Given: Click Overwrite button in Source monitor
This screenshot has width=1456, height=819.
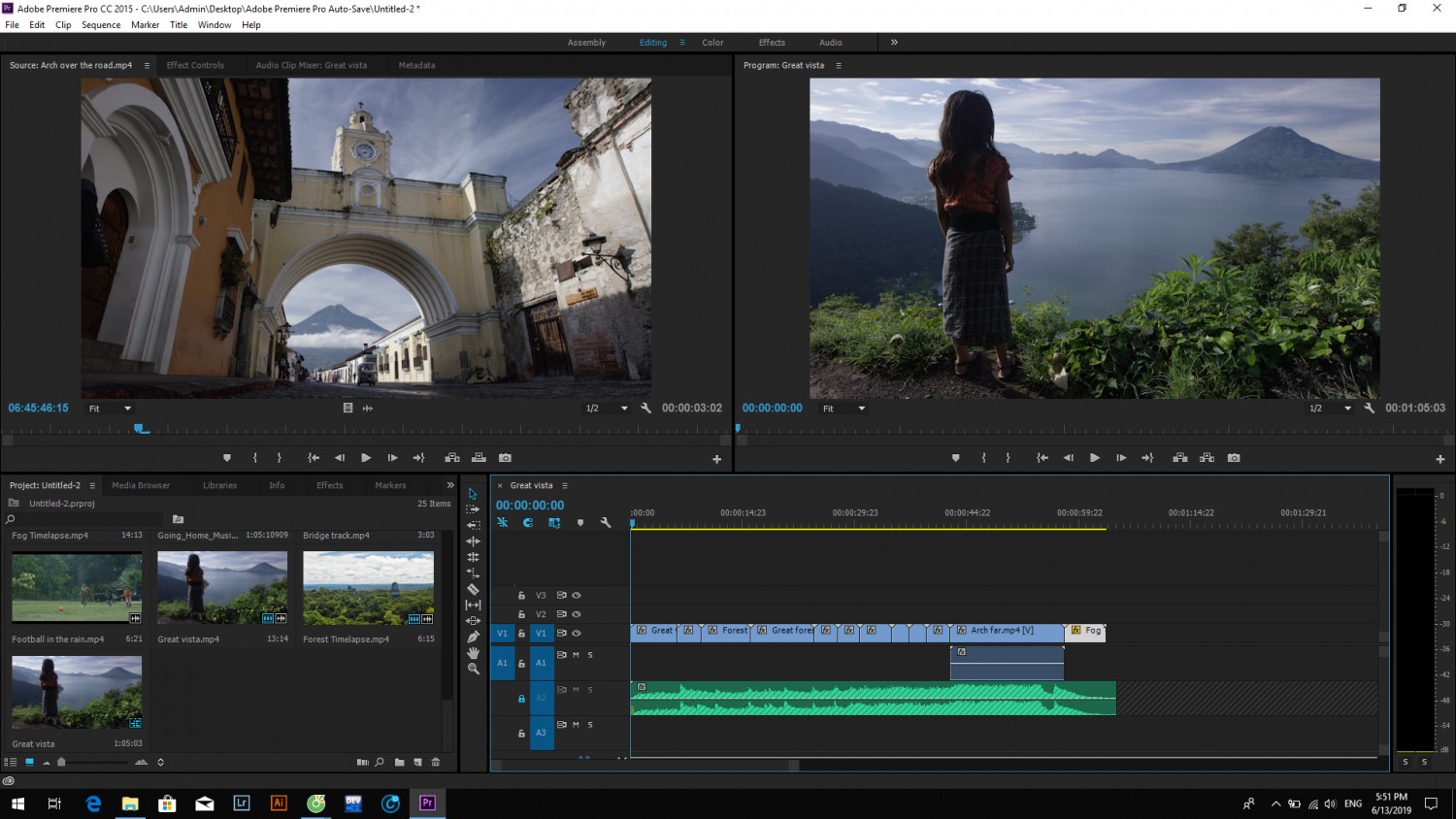Looking at the screenshot, I should tap(479, 458).
